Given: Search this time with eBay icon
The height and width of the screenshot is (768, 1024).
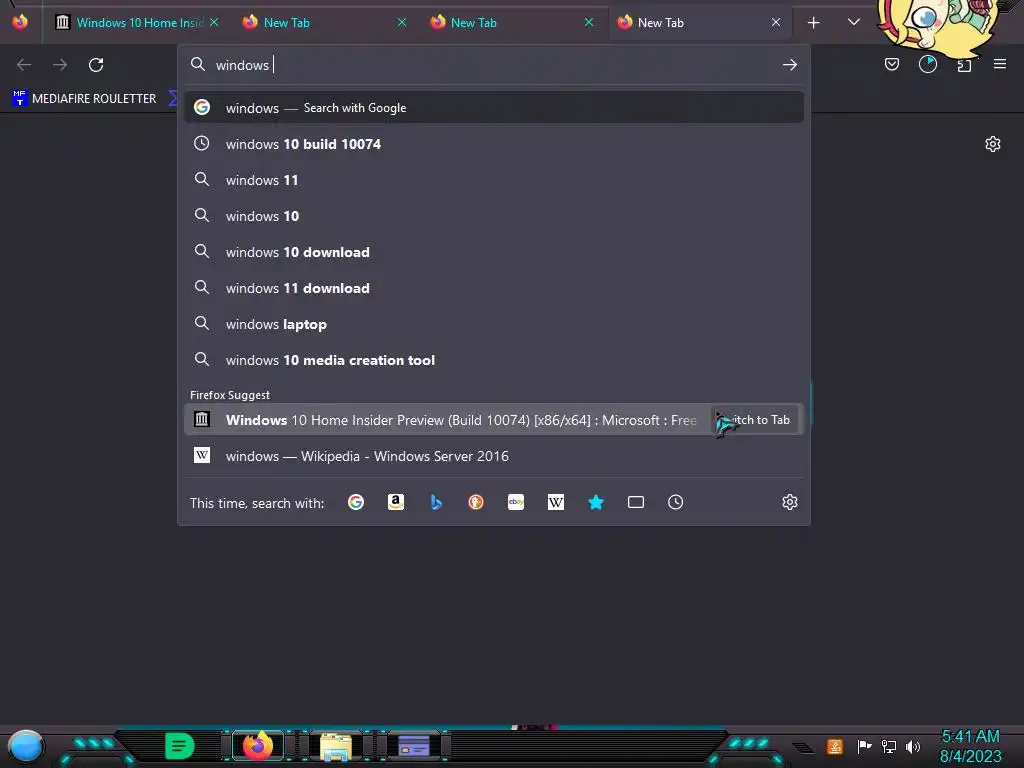Looking at the screenshot, I should (x=516, y=502).
